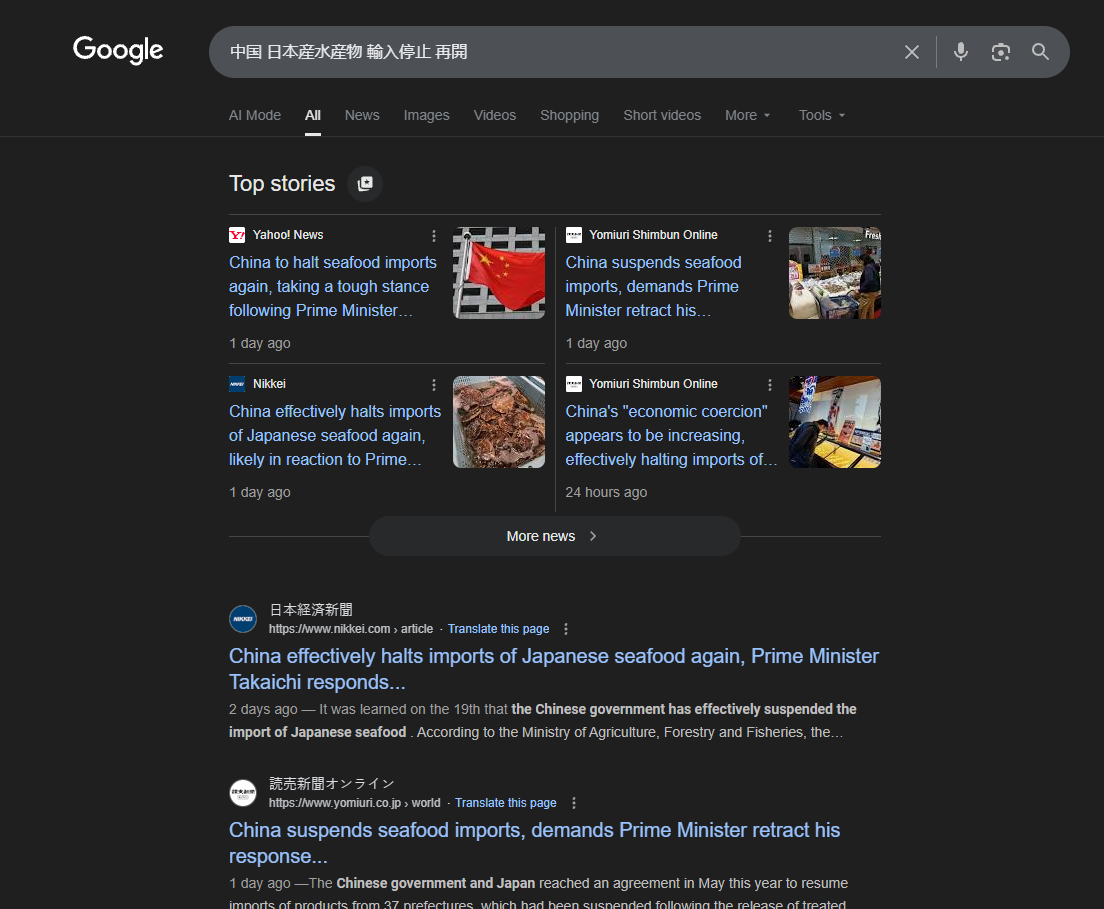Viewport: 1104px width, 909px height.
Task: Open Yahoo story 'China to halt seafood imports'
Action: click(333, 287)
